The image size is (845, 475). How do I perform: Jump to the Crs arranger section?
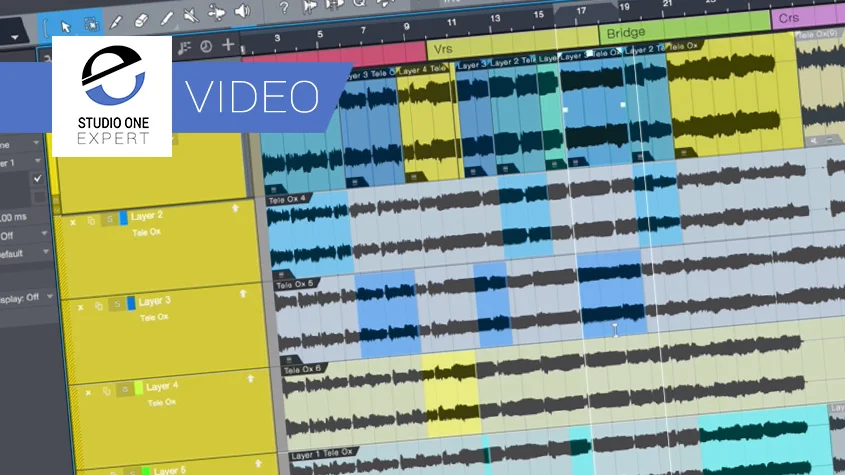click(x=808, y=17)
